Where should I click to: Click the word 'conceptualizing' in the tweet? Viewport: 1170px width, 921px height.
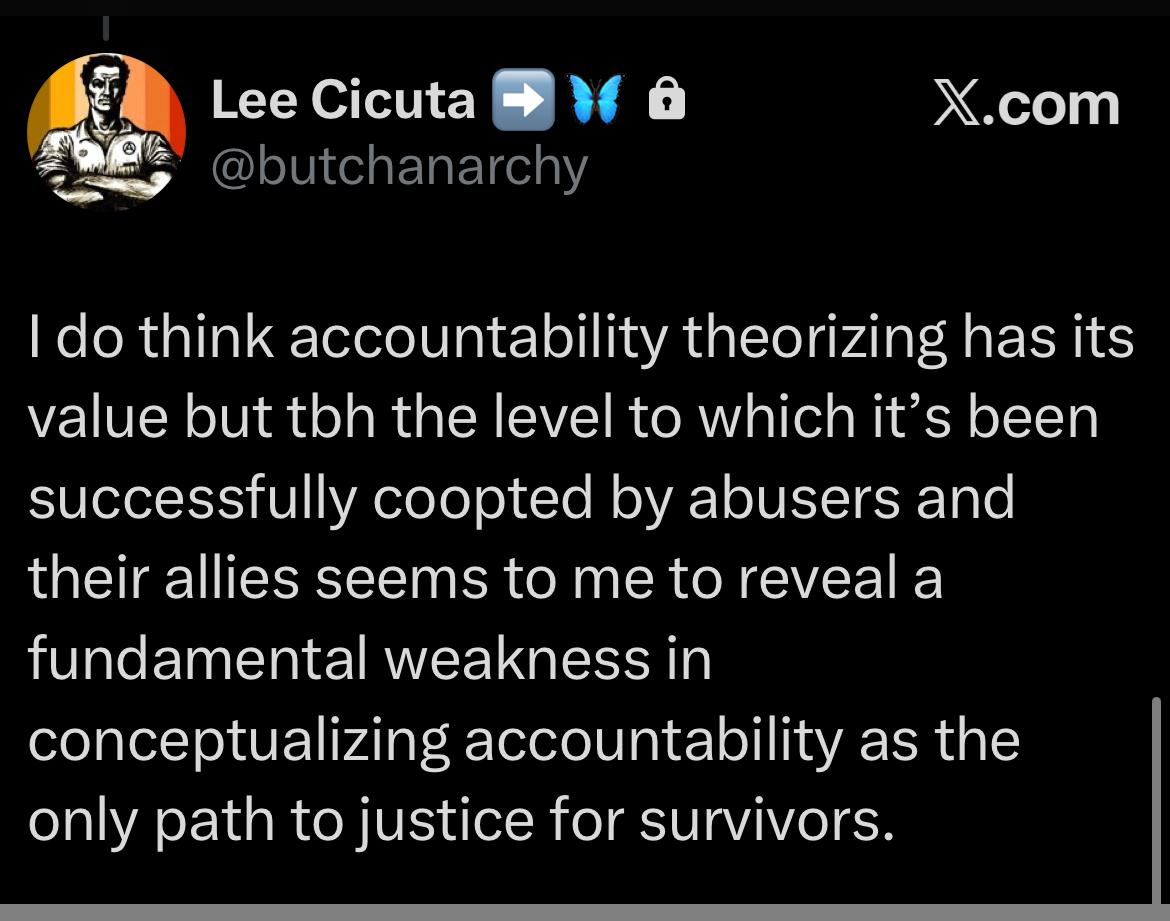[x=238, y=741]
